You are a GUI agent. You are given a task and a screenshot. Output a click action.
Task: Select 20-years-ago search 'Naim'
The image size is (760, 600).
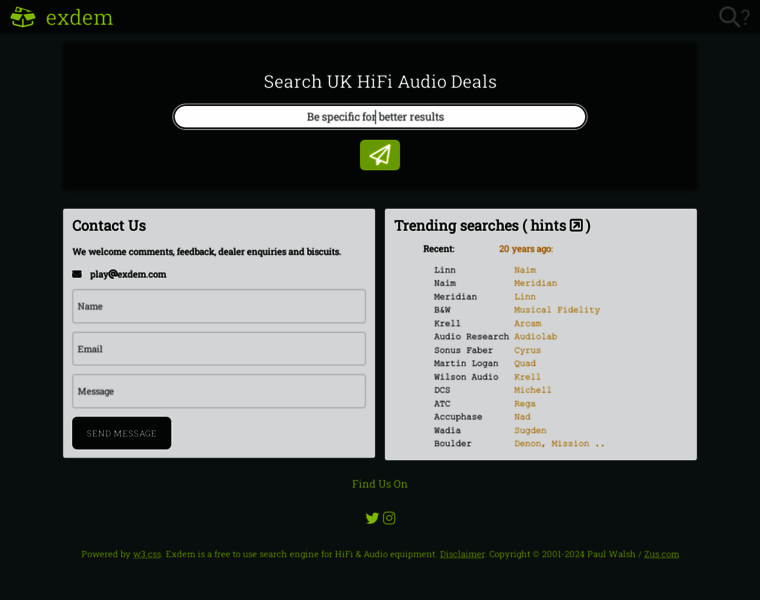tap(525, 270)
